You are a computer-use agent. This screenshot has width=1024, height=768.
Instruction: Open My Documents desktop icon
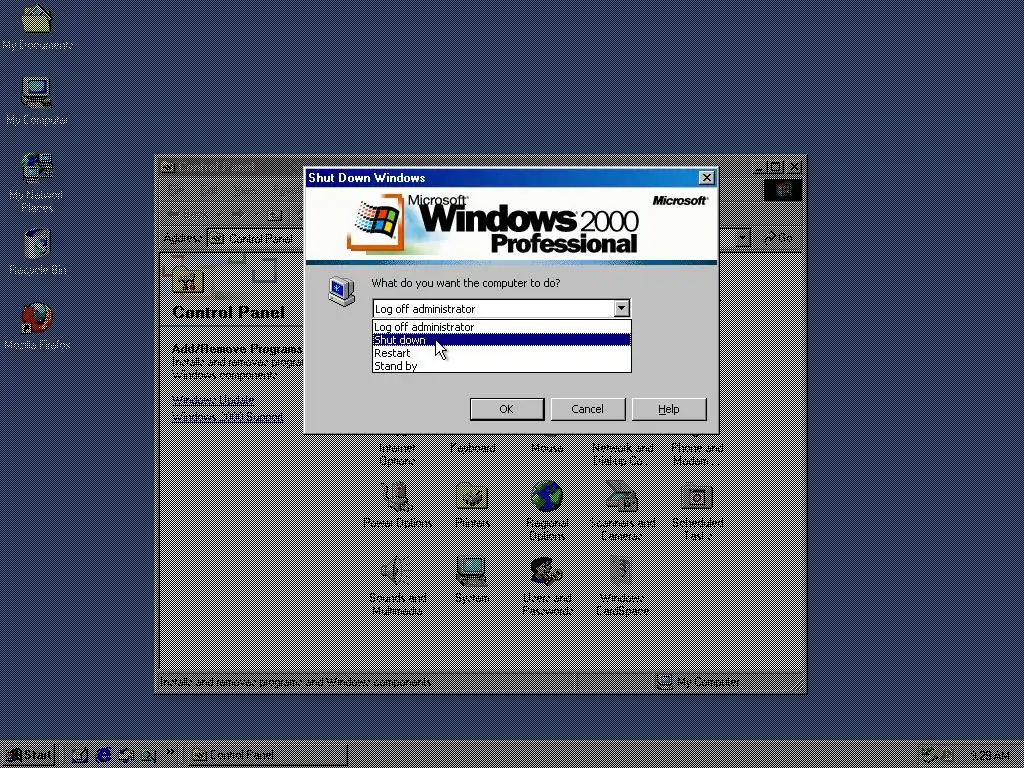(37, 27)
